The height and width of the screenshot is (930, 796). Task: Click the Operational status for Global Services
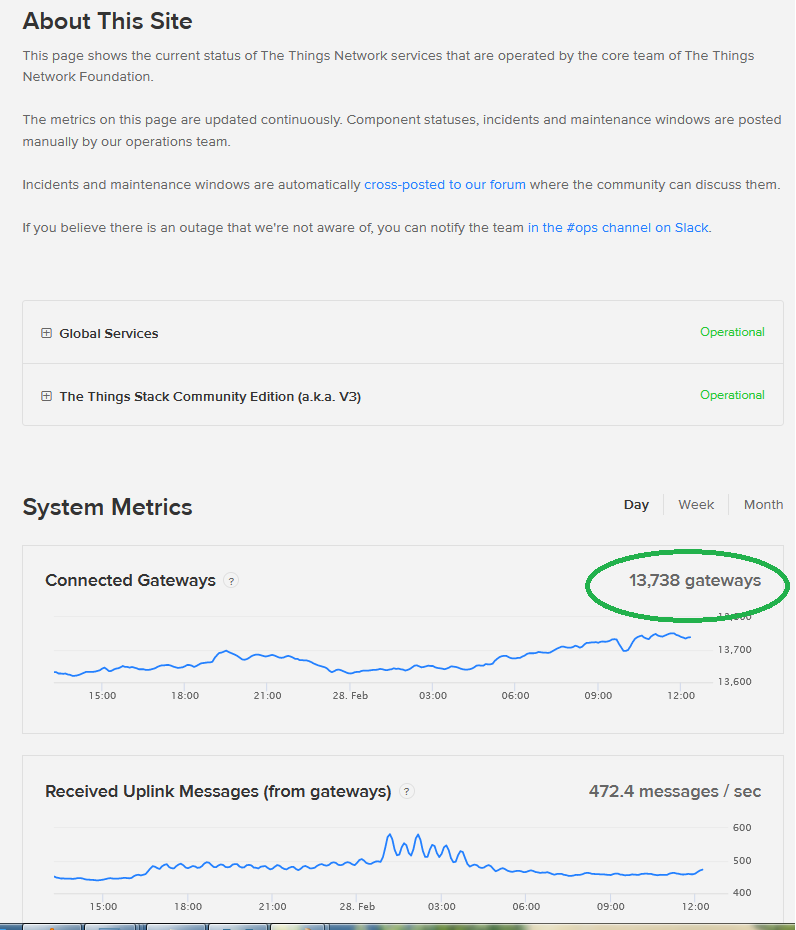pos(732,332)
